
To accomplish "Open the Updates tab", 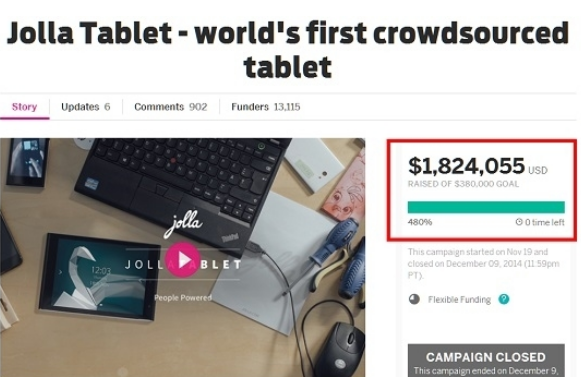I will point(86,107).
